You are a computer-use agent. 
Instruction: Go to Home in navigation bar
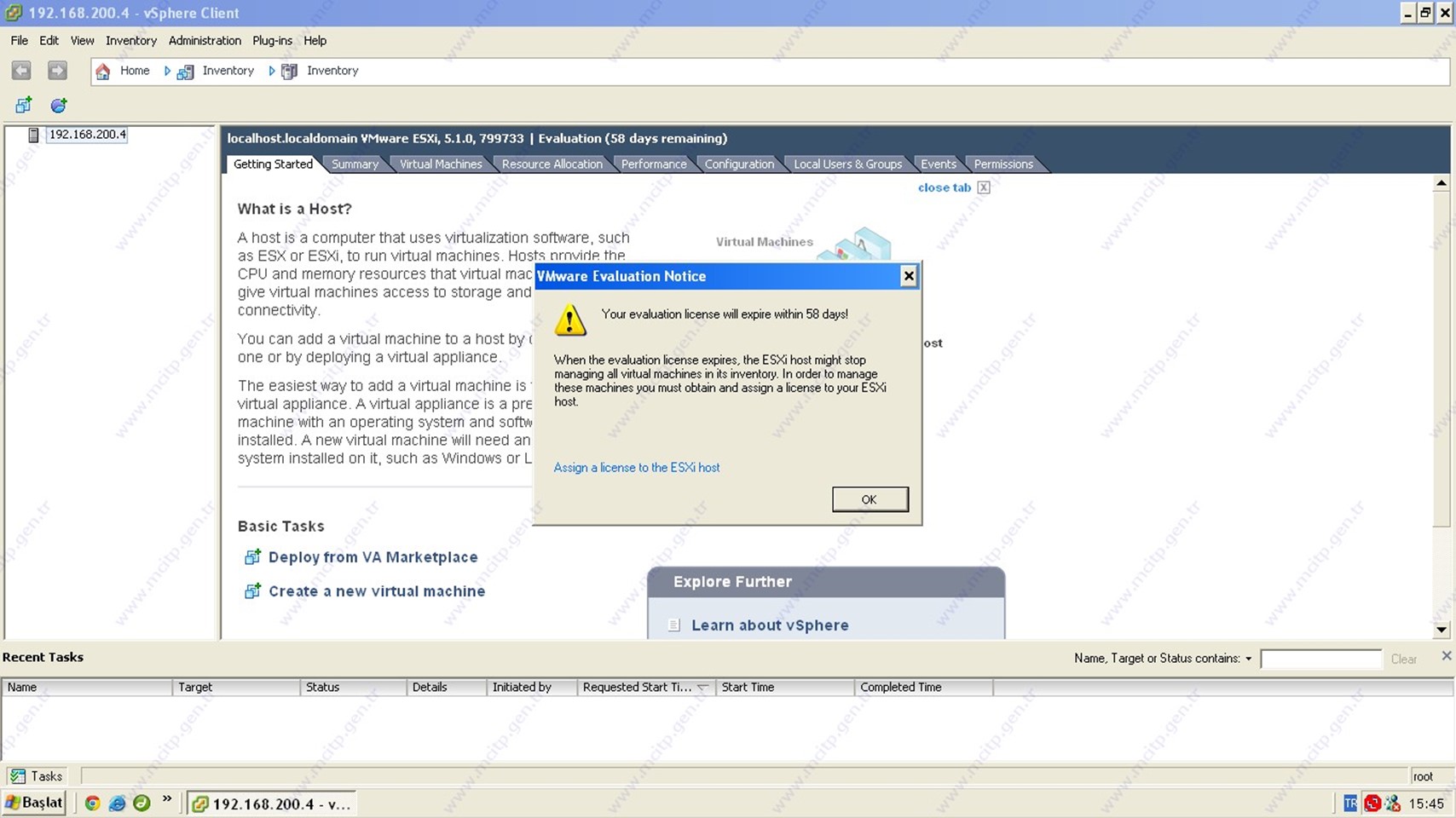coord(134,71)
